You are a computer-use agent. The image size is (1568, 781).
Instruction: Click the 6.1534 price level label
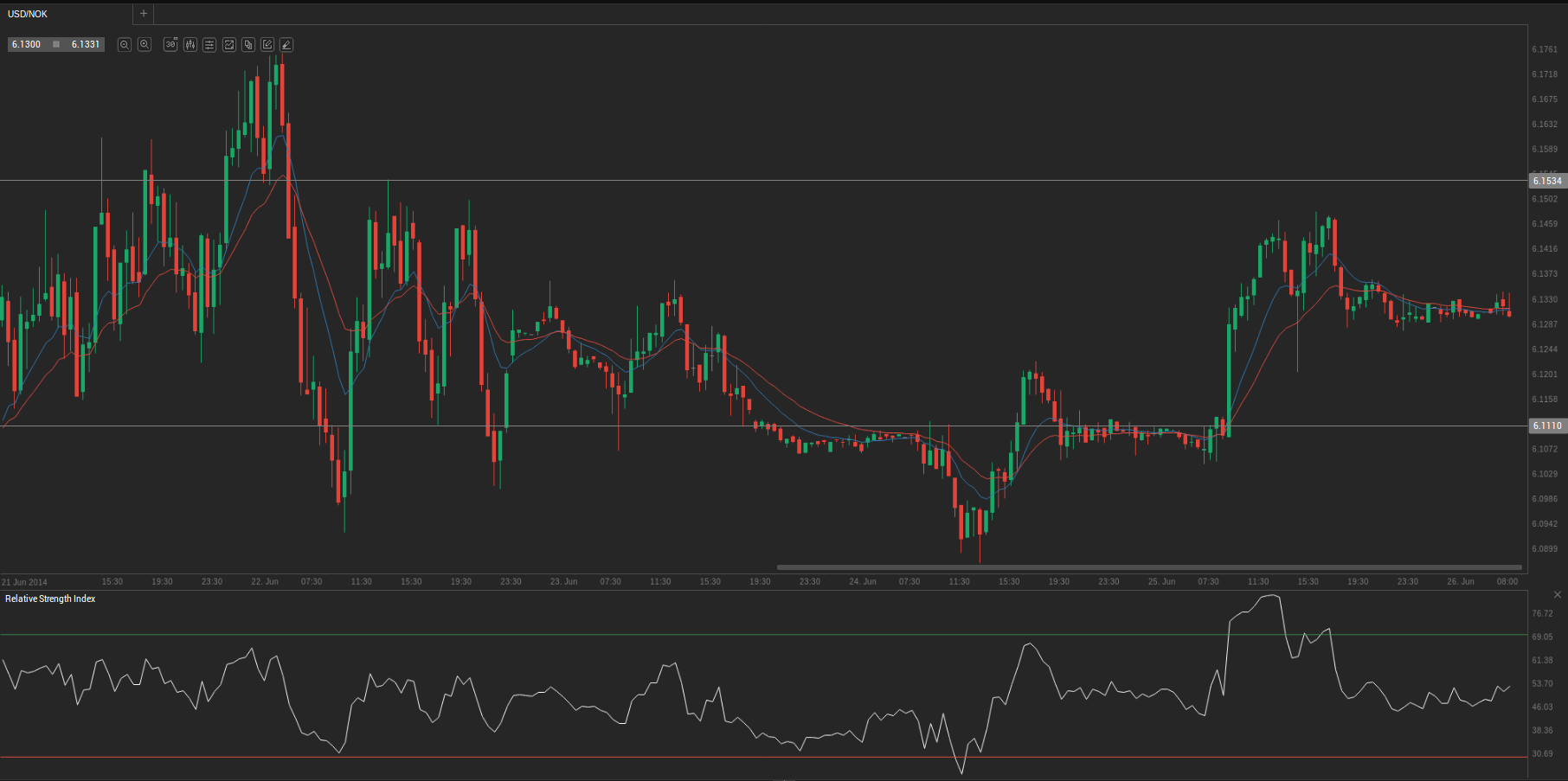(1547, 181)
